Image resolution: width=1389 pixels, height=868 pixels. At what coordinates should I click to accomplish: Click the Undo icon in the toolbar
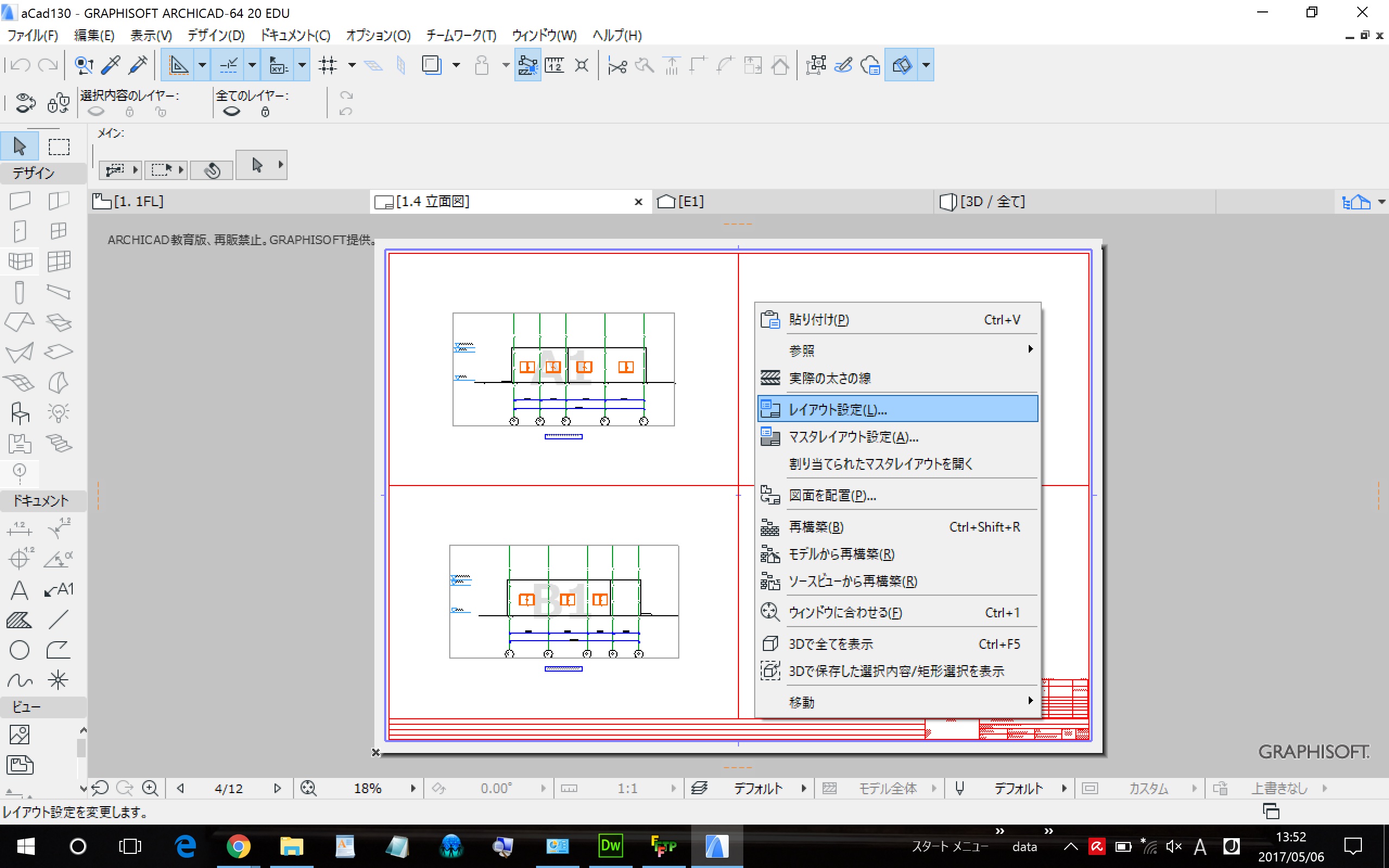coord(21,65)
